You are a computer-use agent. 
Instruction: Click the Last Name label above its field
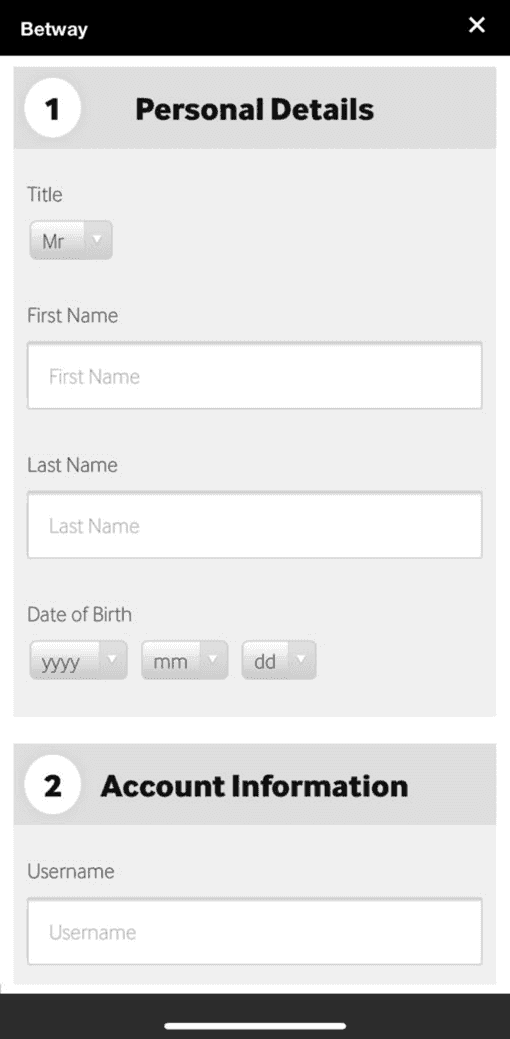pyautogui.click(x=72, y=465)
